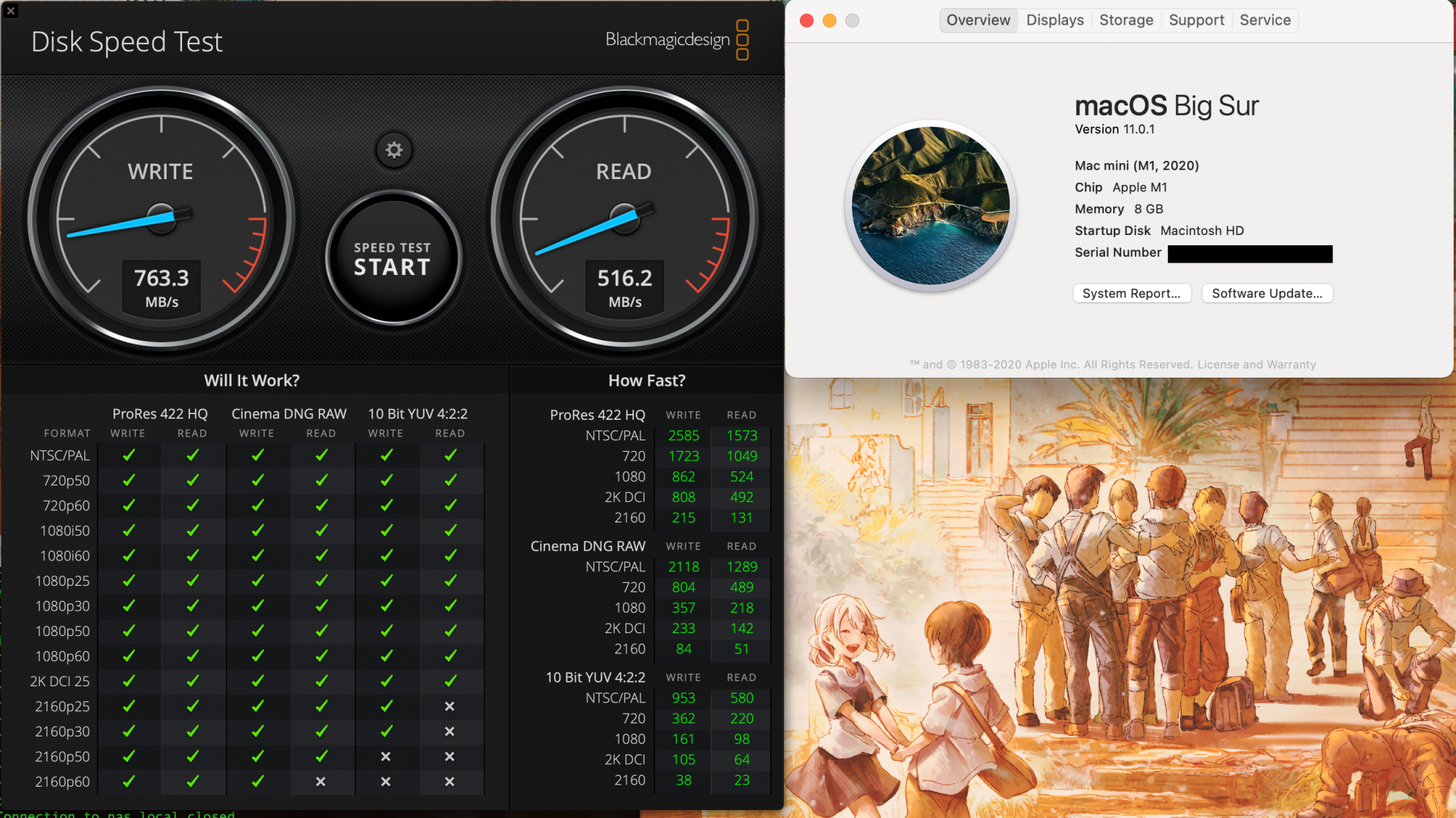Click the Blackmagicdesign logo icon
The width and height of the screenshot is (1456, 818).
[x=742, y=40]
